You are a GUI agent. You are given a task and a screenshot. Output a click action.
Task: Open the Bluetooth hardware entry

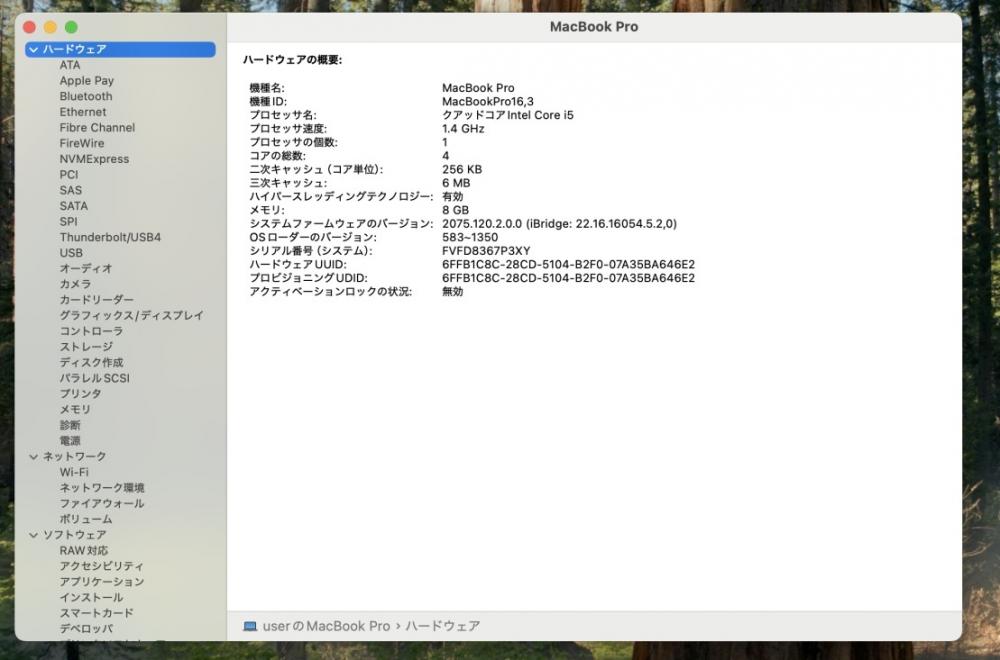coord(86,96)
